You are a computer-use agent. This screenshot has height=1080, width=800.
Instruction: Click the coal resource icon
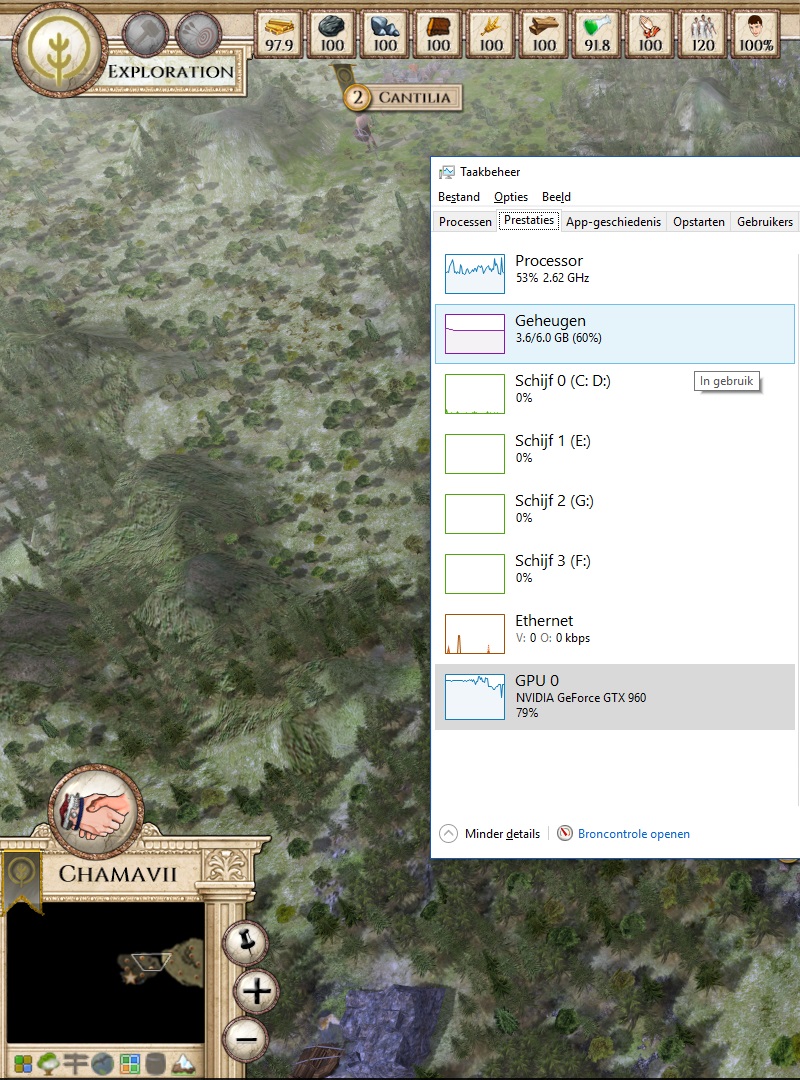click(x=332, y=34)
